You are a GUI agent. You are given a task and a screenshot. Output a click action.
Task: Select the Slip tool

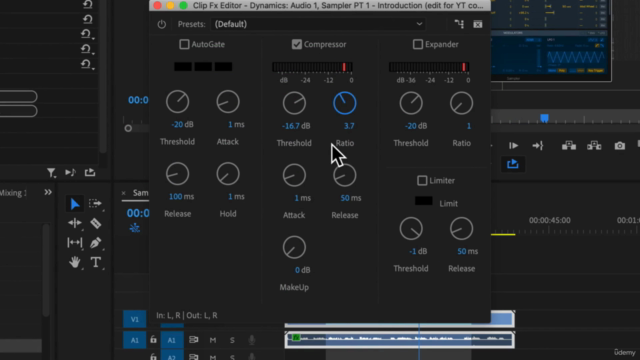75,242
